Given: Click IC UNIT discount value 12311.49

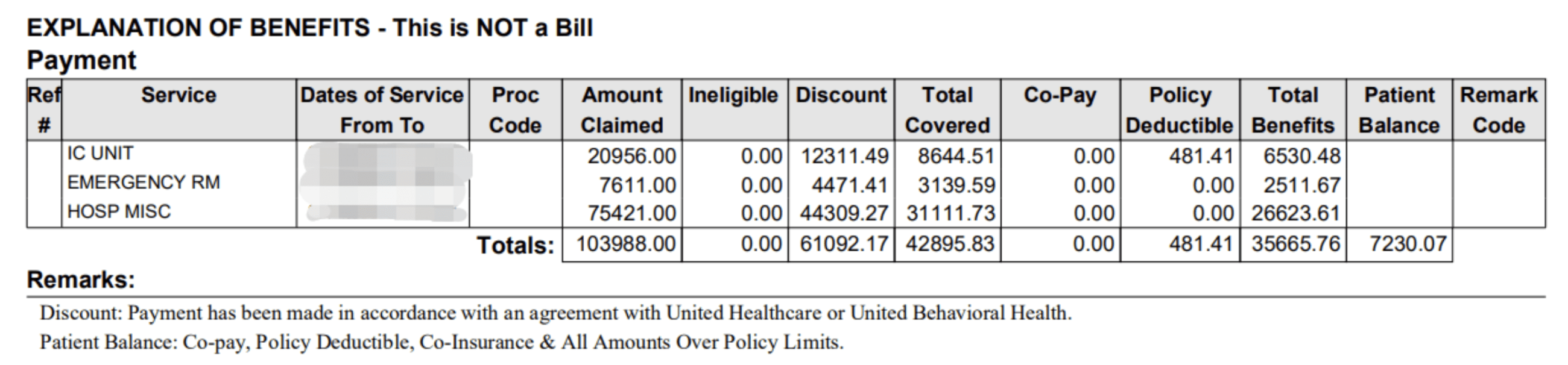Looking at the screenshot, I should tap(845, 157).
